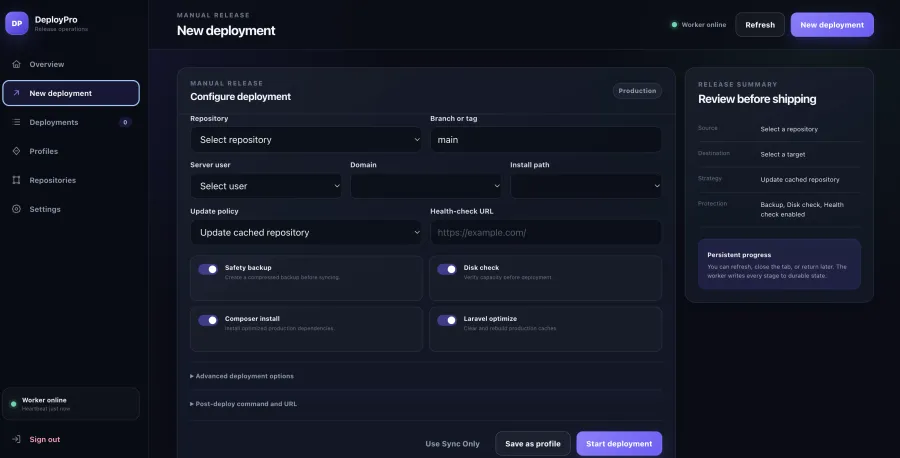Turn off Laravel optimize toggle
Viewport: 900px width, 458px height.
447,320
